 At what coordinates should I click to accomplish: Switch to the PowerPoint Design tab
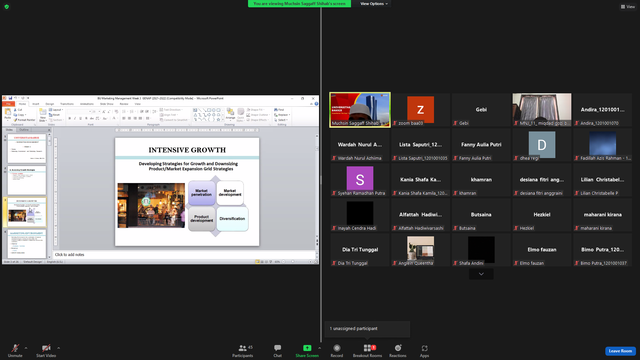pos(49,104)
